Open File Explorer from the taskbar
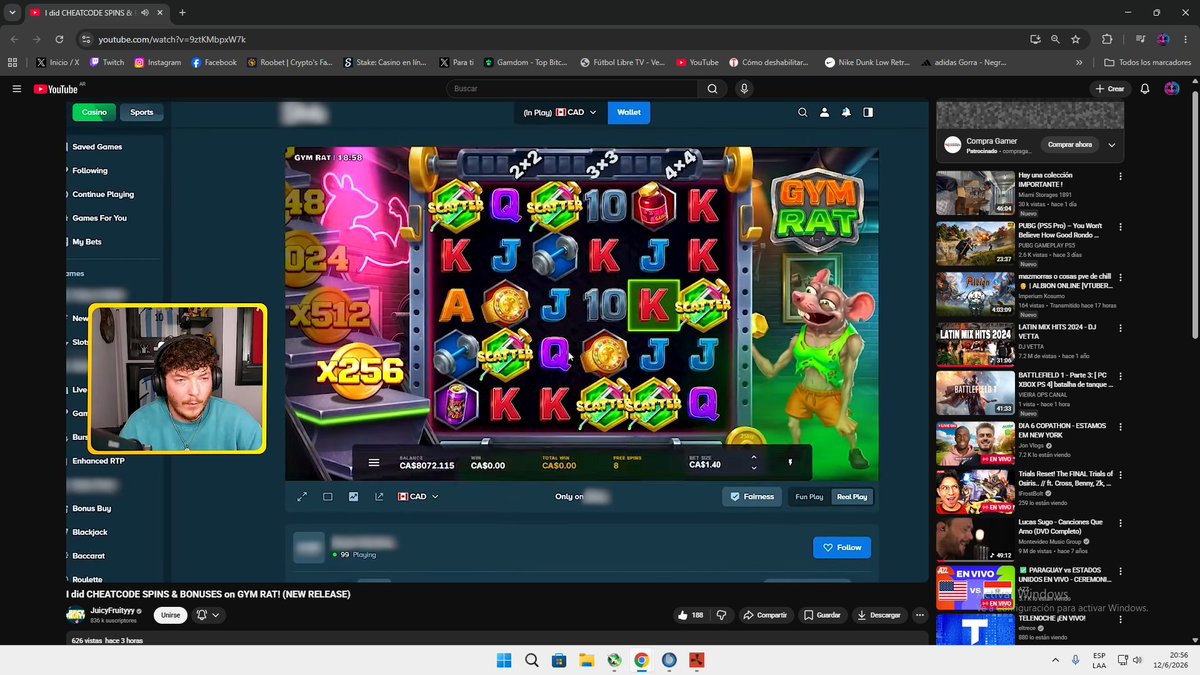The width and height of the screenshot is (1200, 675). (x=587, y=660)
